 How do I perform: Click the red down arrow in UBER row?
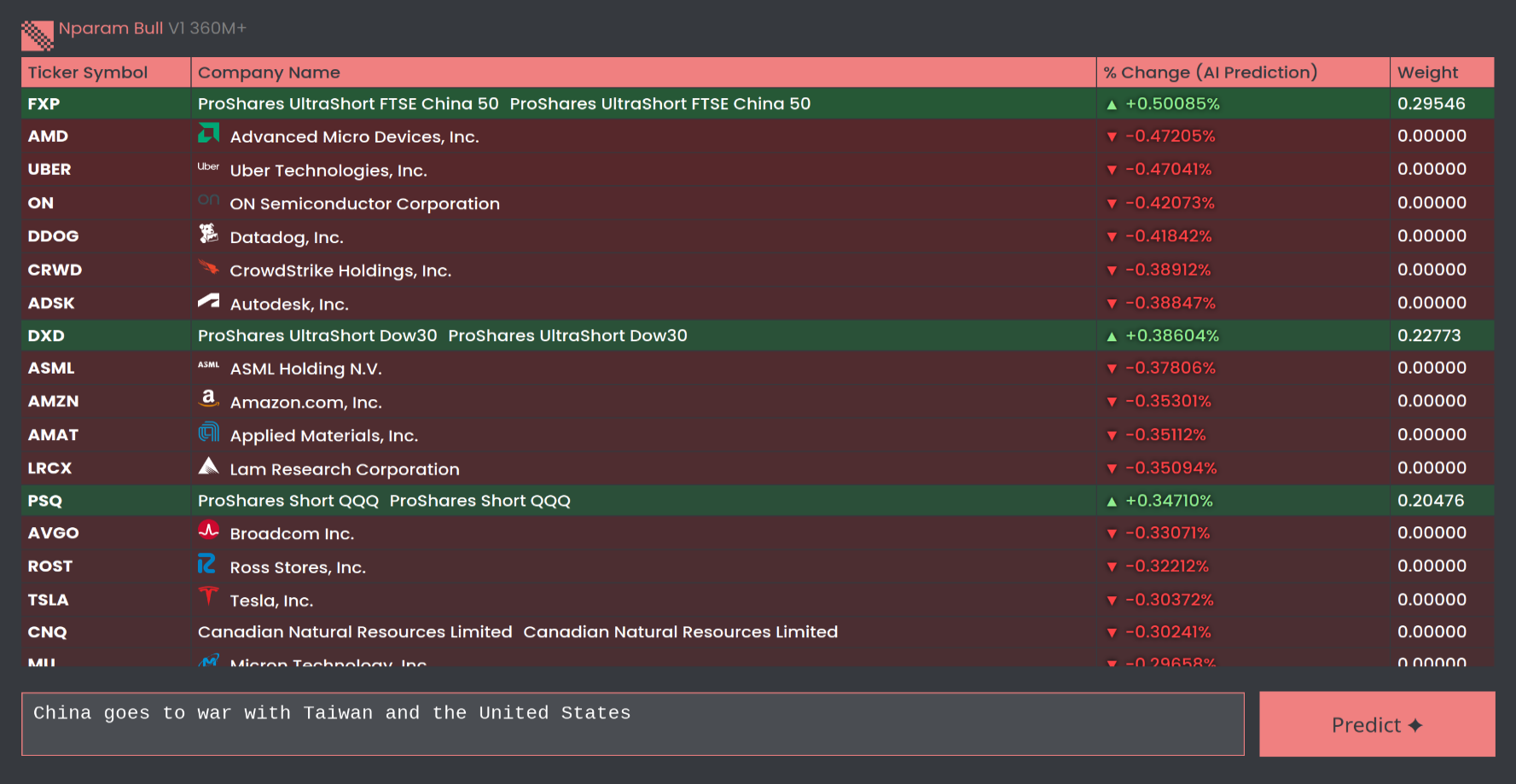1112,170
